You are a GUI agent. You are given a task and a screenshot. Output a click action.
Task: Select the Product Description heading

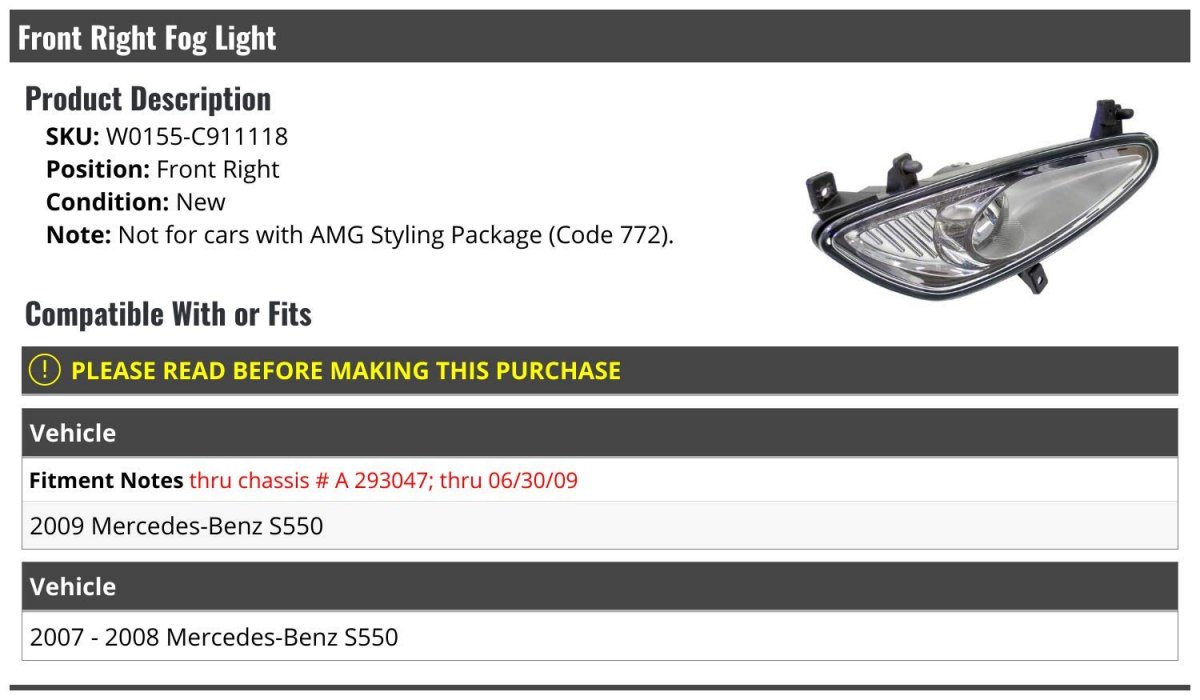click(148, 99)
